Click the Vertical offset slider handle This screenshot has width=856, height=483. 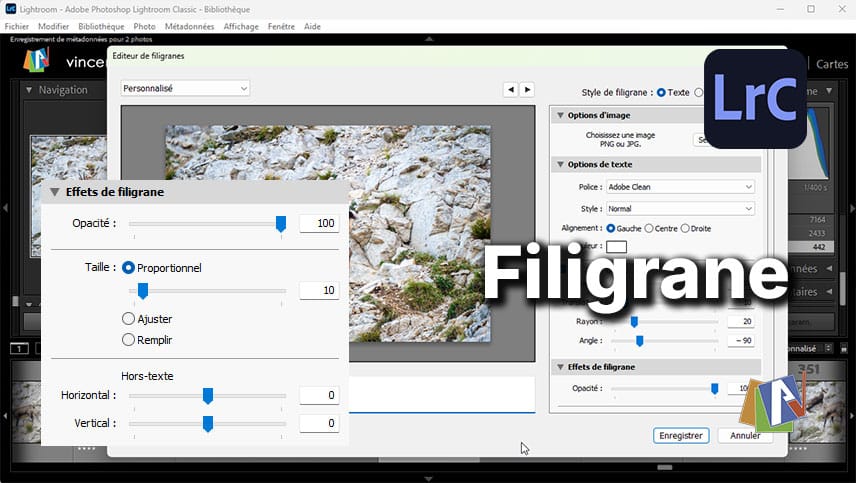pos(207,424)
